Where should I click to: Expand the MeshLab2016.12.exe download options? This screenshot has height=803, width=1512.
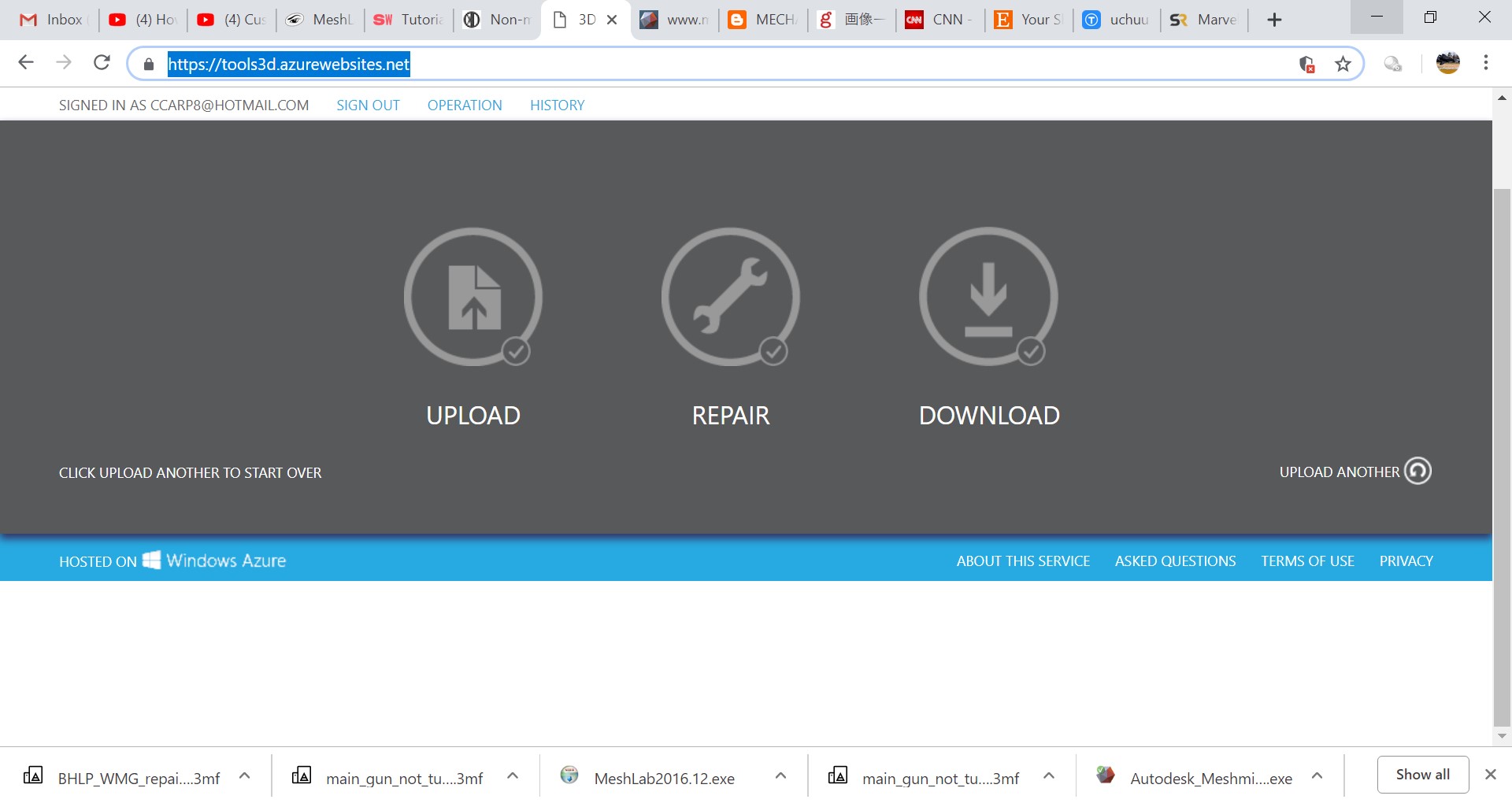pos(780,775)
